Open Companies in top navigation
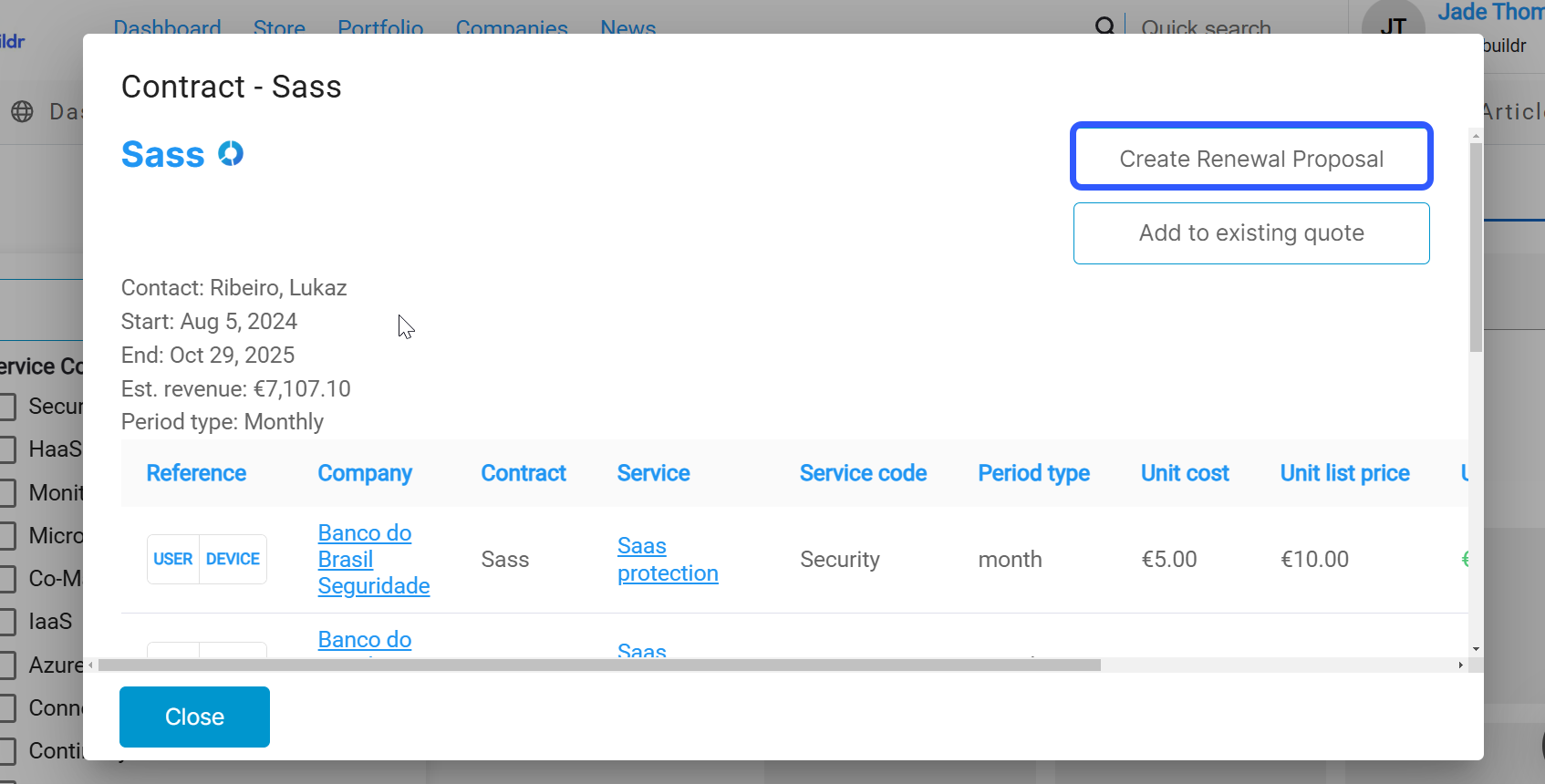1545x784 pixels. (512, 27)
